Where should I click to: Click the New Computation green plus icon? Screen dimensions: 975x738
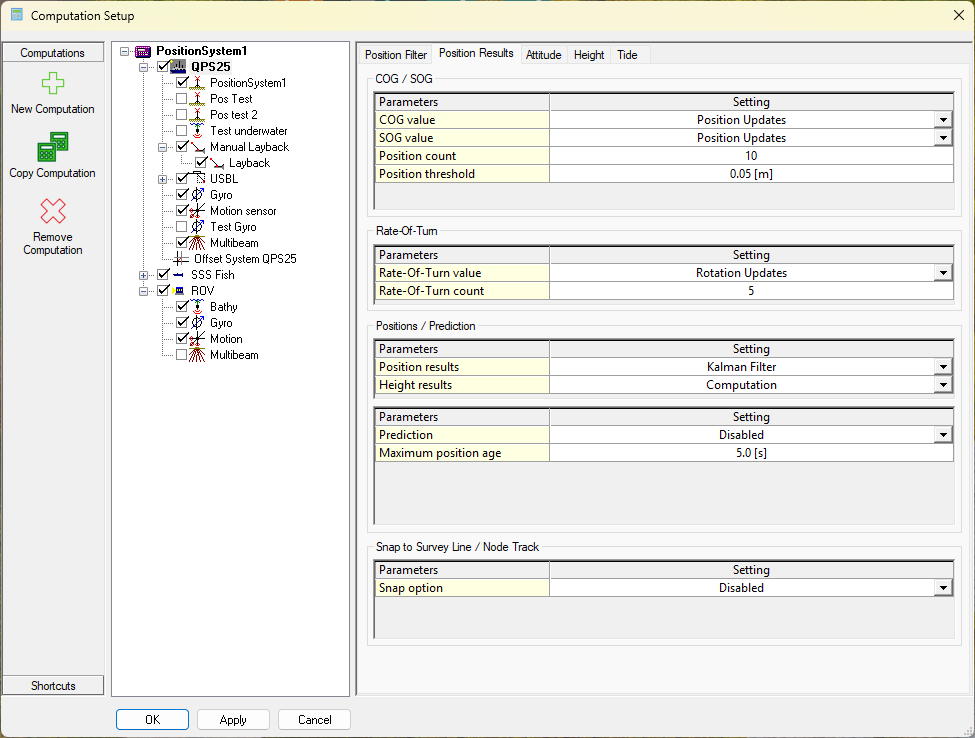53,84
